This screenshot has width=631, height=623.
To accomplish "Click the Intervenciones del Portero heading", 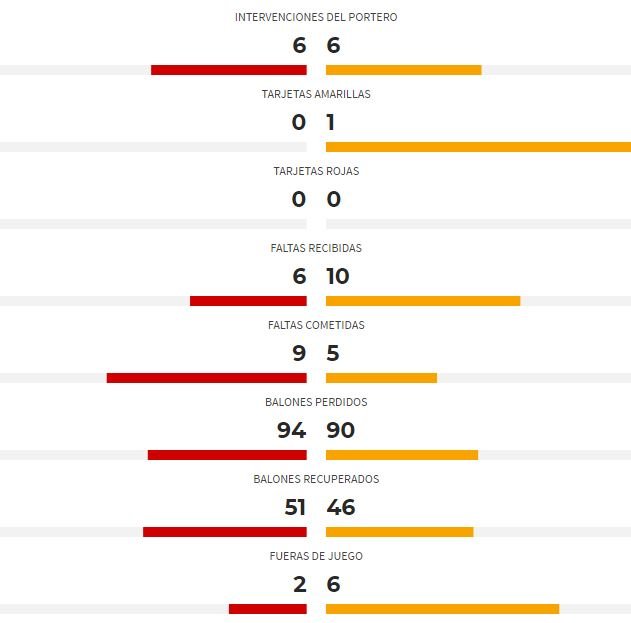I will click(x=316, y=17).
